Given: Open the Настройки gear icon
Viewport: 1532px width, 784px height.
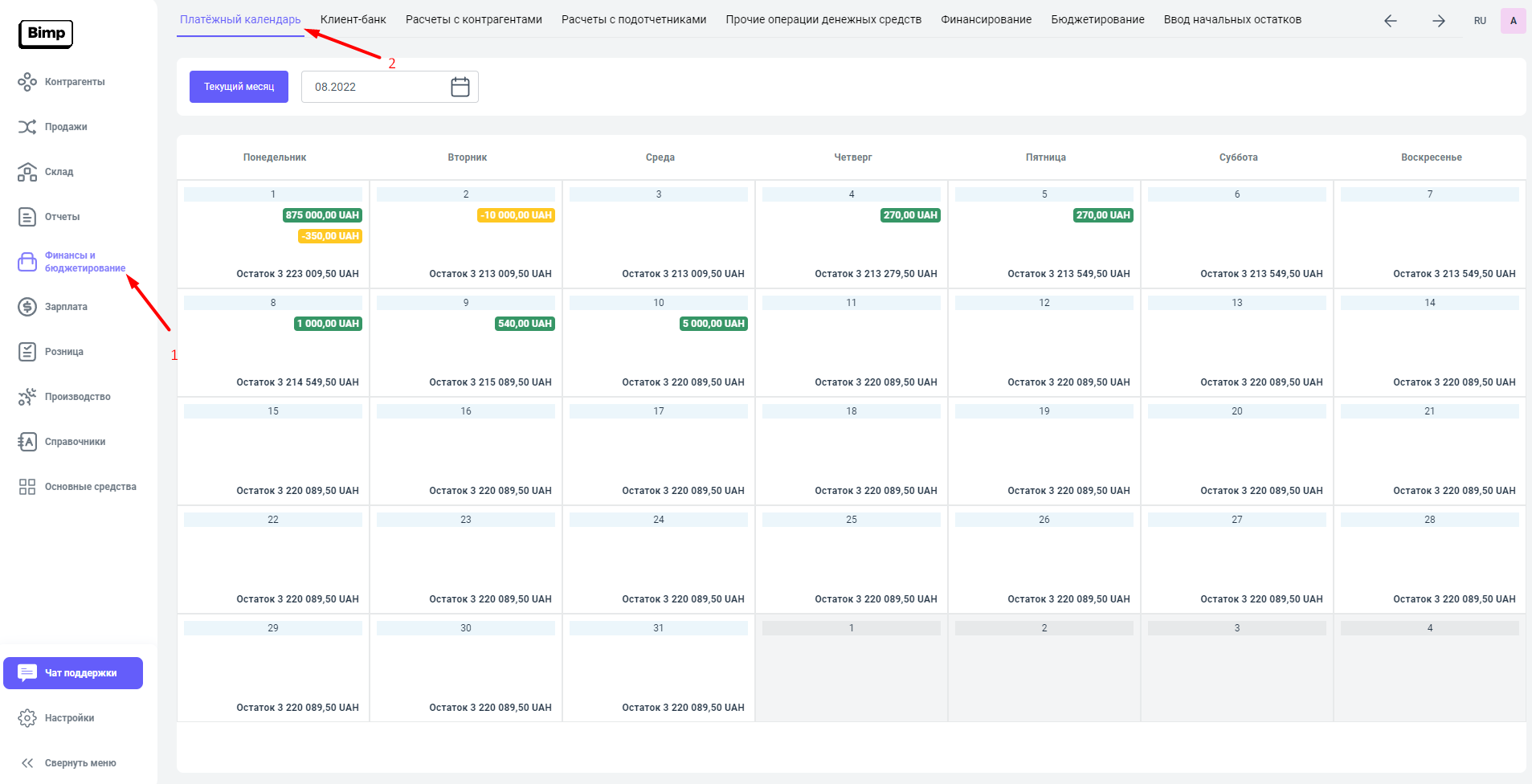Looking at the screenshot, I should [27, 718].
